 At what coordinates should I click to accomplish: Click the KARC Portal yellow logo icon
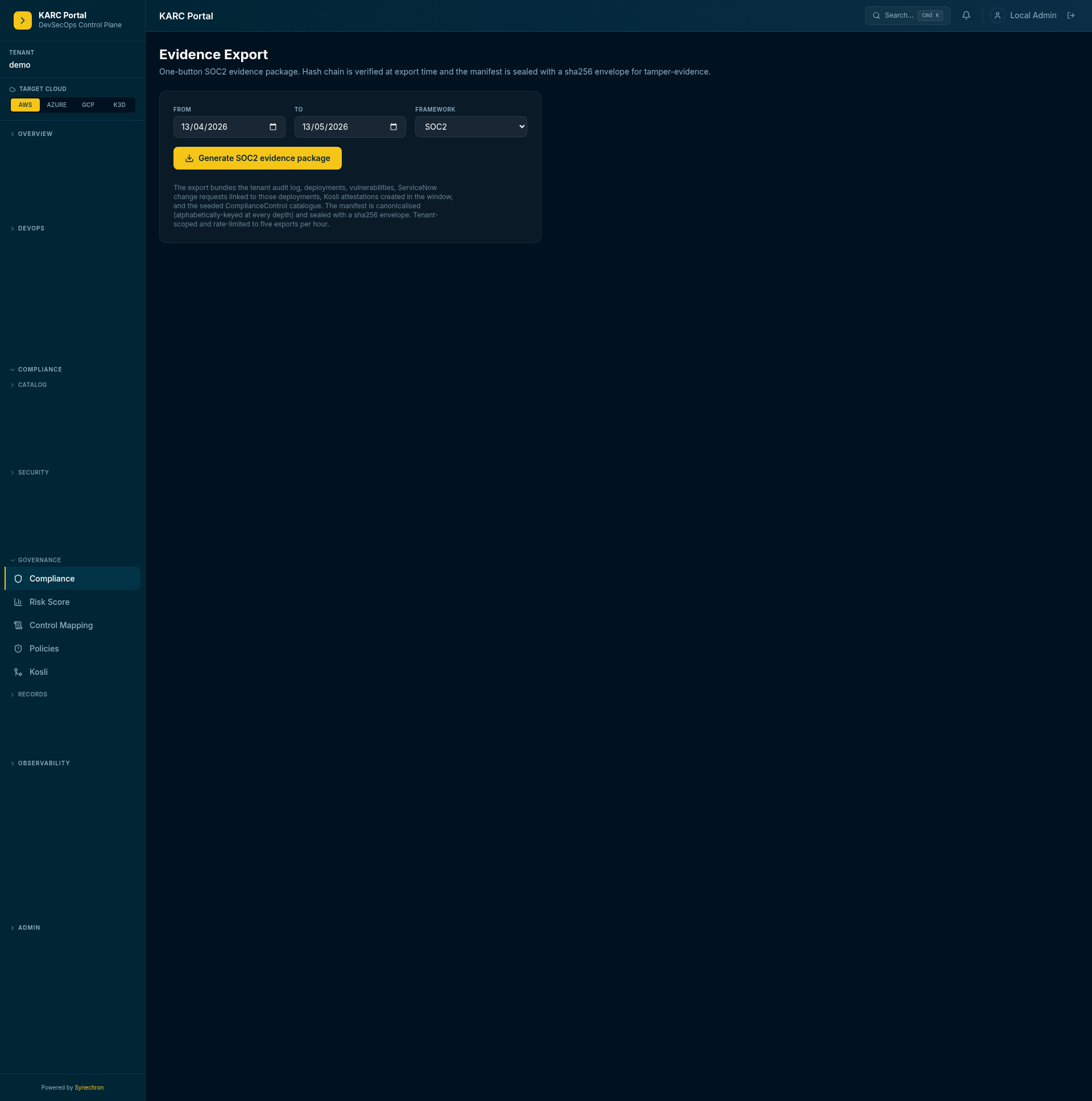coord(22,20)
